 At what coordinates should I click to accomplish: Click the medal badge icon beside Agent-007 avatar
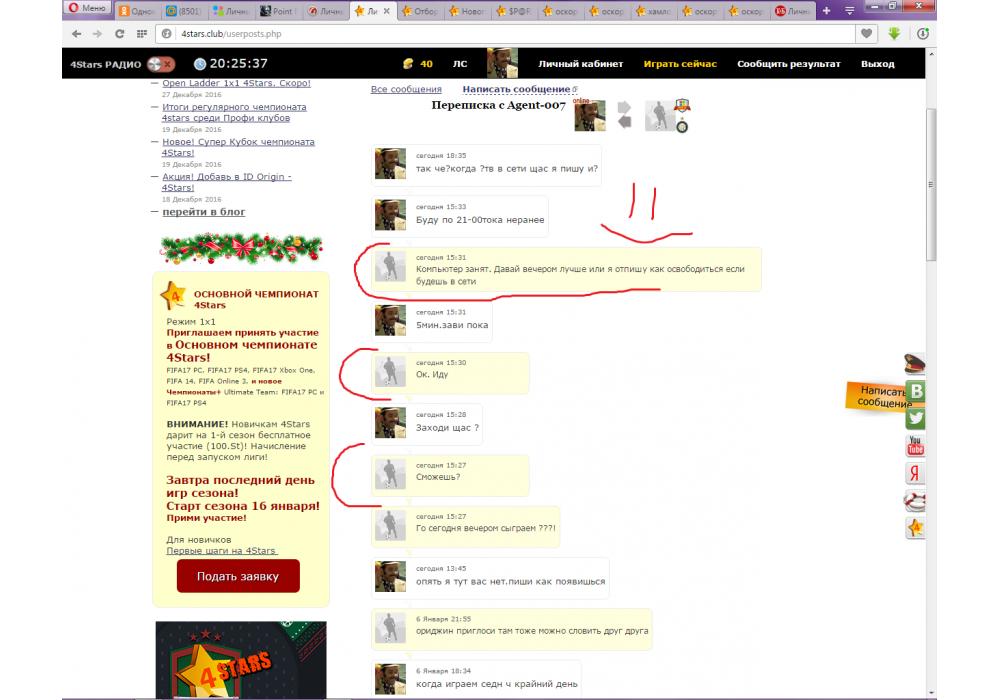pyautogui.click(x=682, y=106)
